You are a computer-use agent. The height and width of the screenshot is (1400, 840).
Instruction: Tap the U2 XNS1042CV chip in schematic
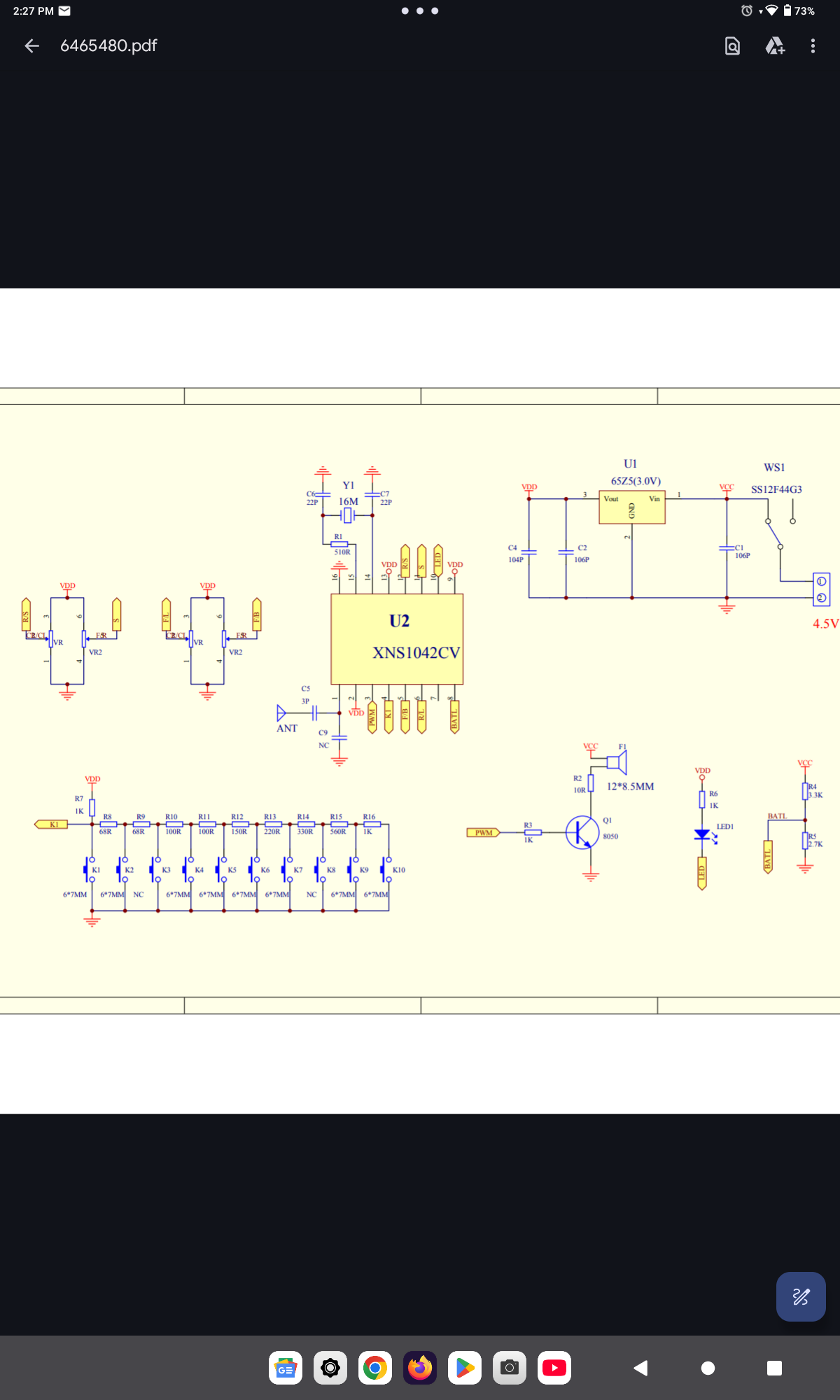click(397, 639)
